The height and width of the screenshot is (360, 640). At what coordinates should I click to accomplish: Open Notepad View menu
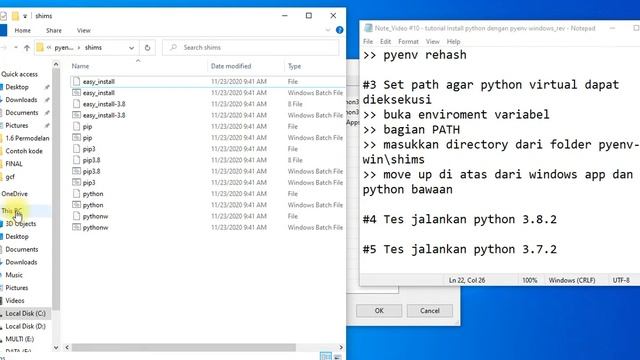[x=433, y=41]
